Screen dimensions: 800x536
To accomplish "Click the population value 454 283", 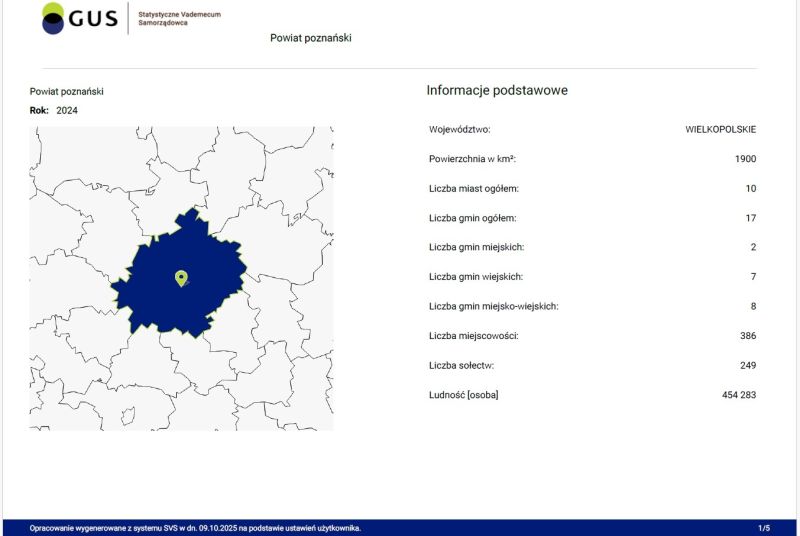I will tap(738, 395).
